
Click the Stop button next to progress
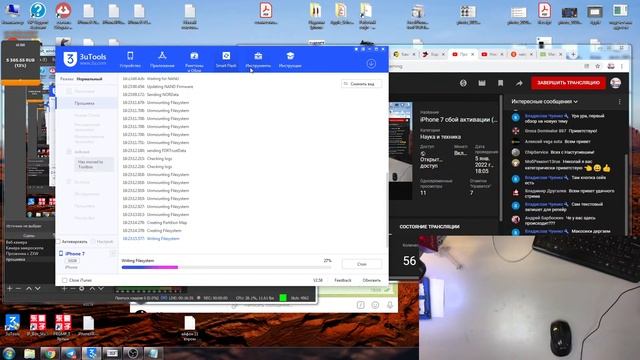click(362, 264)
